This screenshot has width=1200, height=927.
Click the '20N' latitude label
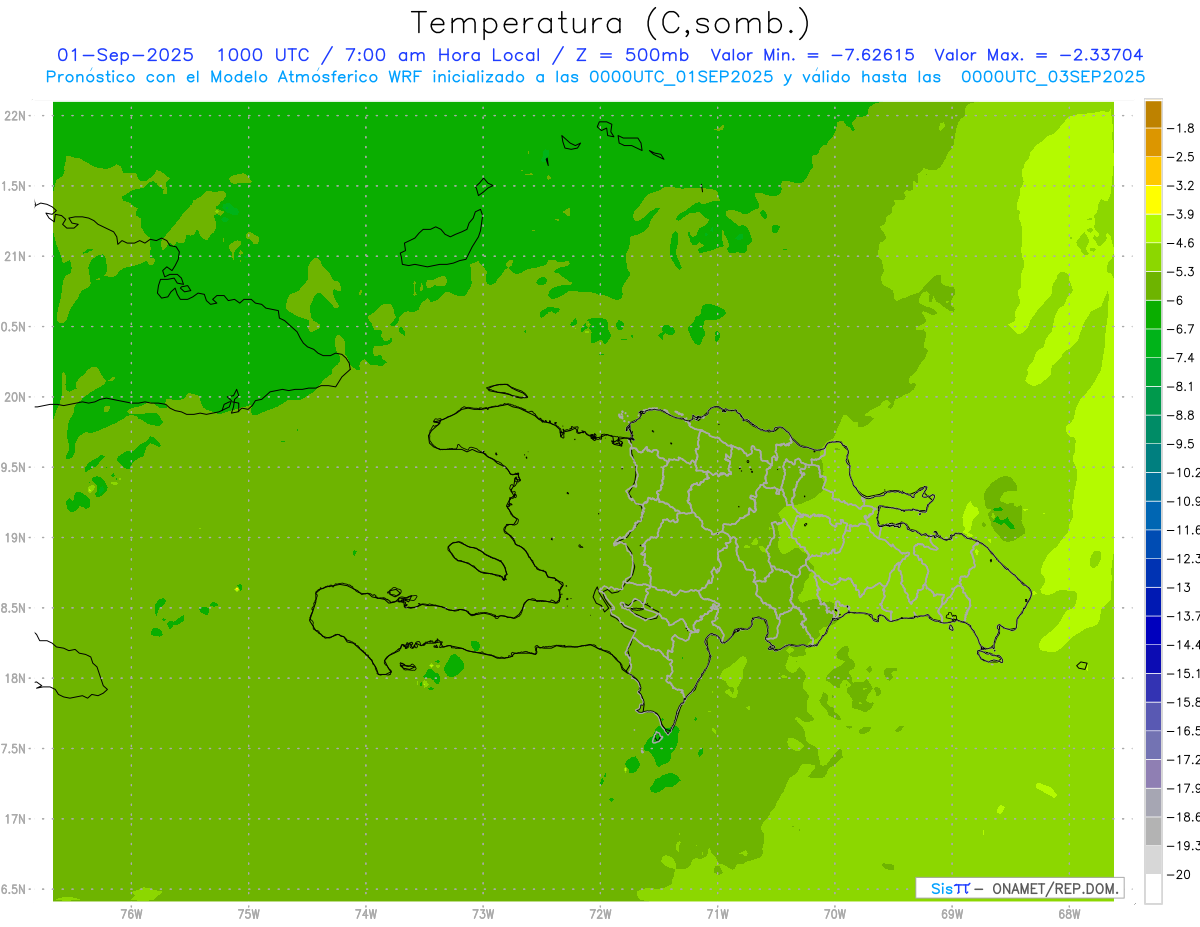(14, 397)
